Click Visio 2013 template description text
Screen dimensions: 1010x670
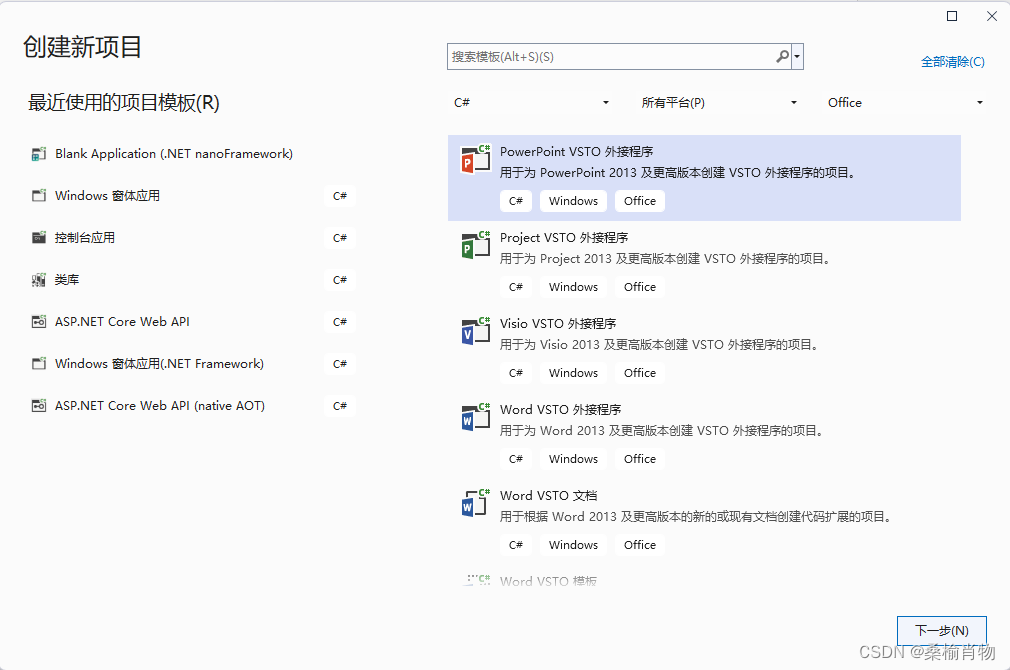pos(660,345)
